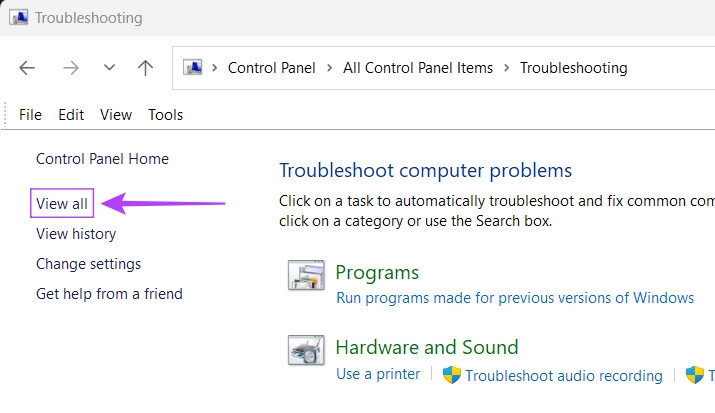Expand chevron after Control Panel breadcrumb
This screenshot has height=413, width=715.
329,68
